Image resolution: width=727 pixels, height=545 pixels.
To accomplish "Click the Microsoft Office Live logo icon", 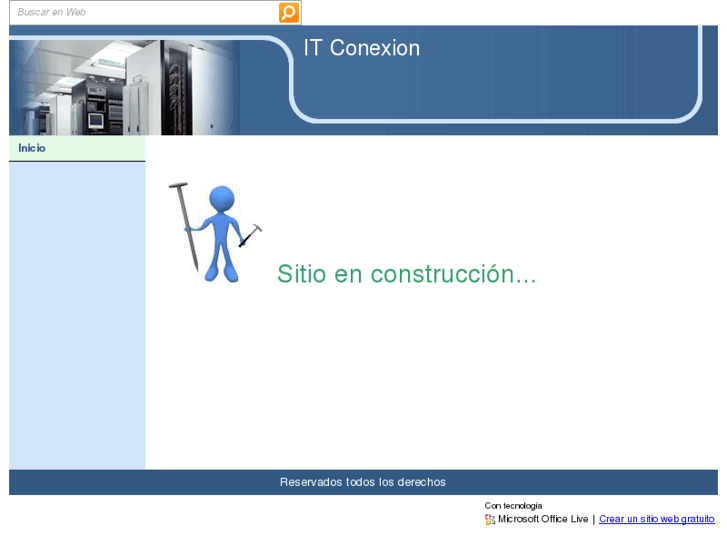I will (x=490, y=519).
